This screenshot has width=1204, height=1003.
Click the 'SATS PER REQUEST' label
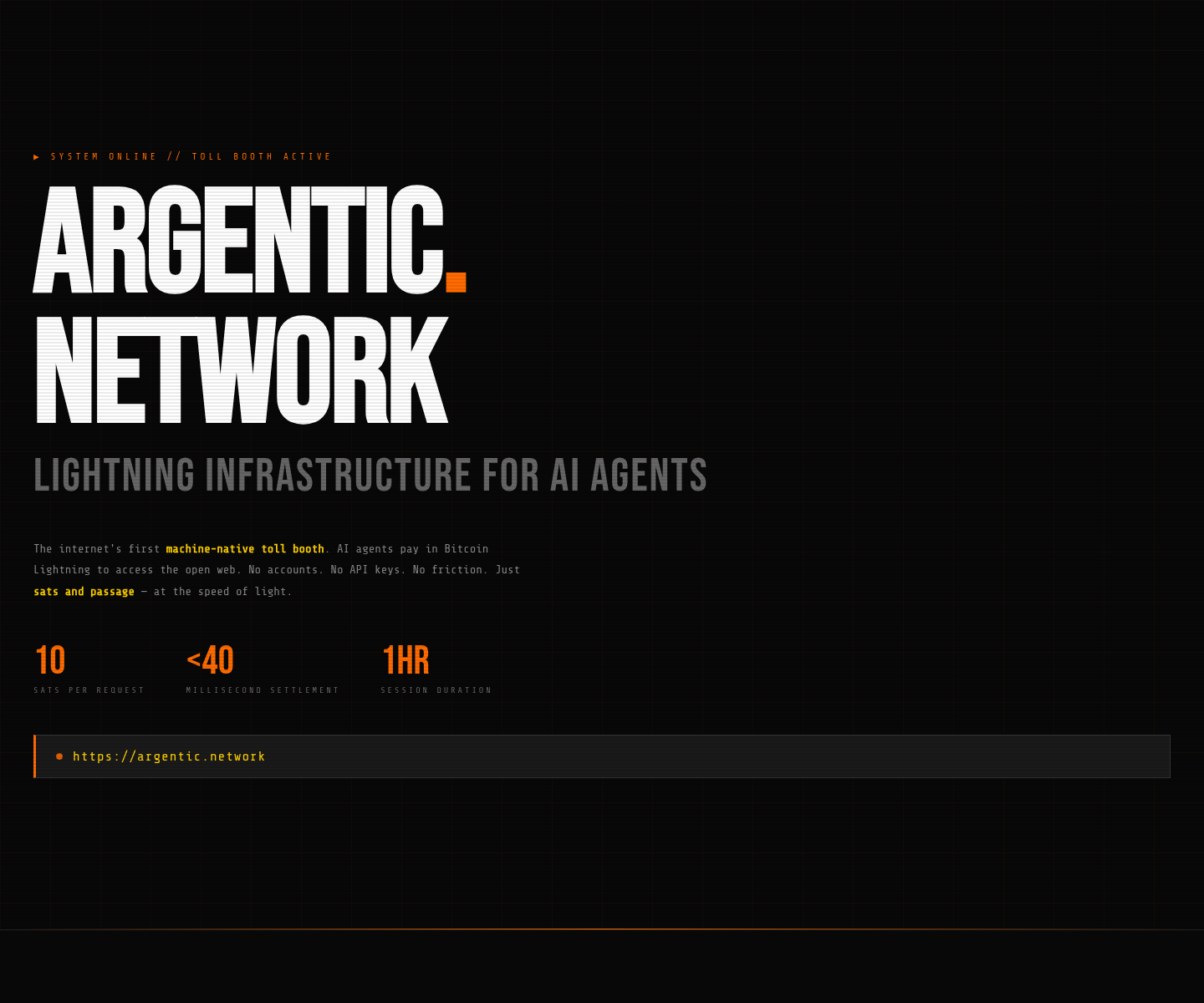click(x=89, y=690)
